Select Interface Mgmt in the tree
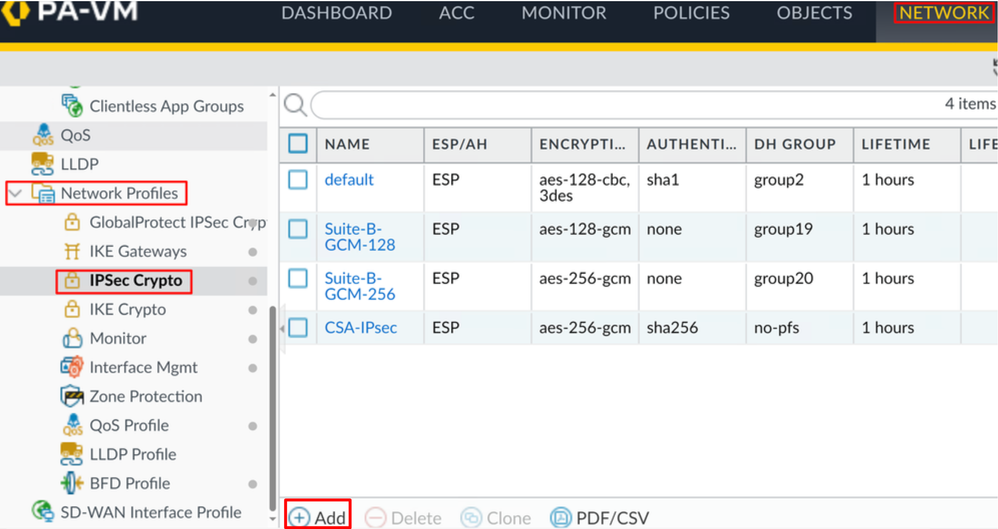This screenshot has width=998, height=529. click(x=143, y=367)
